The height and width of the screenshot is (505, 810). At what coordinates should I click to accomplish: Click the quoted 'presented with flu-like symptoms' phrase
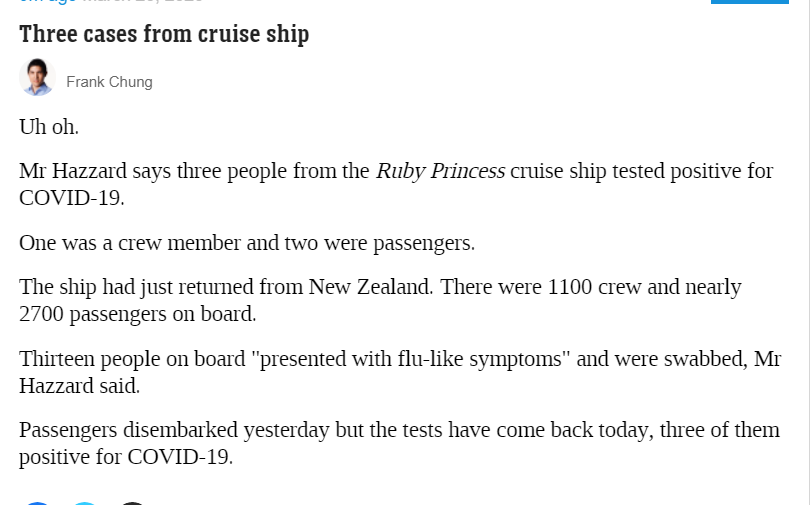pyautogui.click(x=410, y=359)
